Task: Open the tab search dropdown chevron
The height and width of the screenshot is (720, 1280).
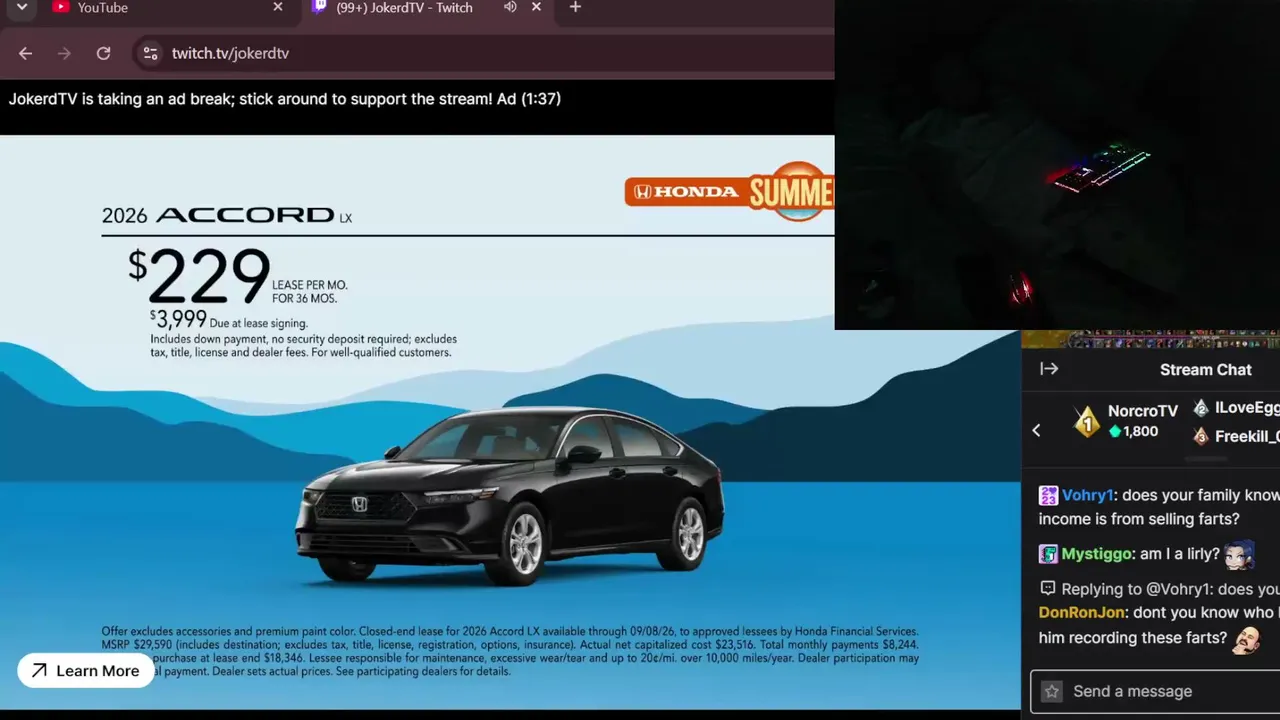Action: (x=22, y=7)
